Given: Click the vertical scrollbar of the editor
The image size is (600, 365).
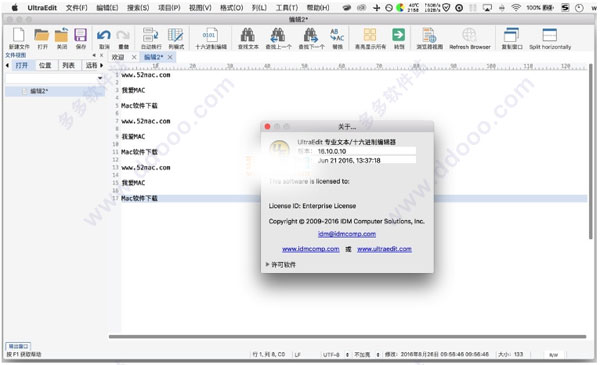Looking at the screenshot, I should (x=591, y=151).
